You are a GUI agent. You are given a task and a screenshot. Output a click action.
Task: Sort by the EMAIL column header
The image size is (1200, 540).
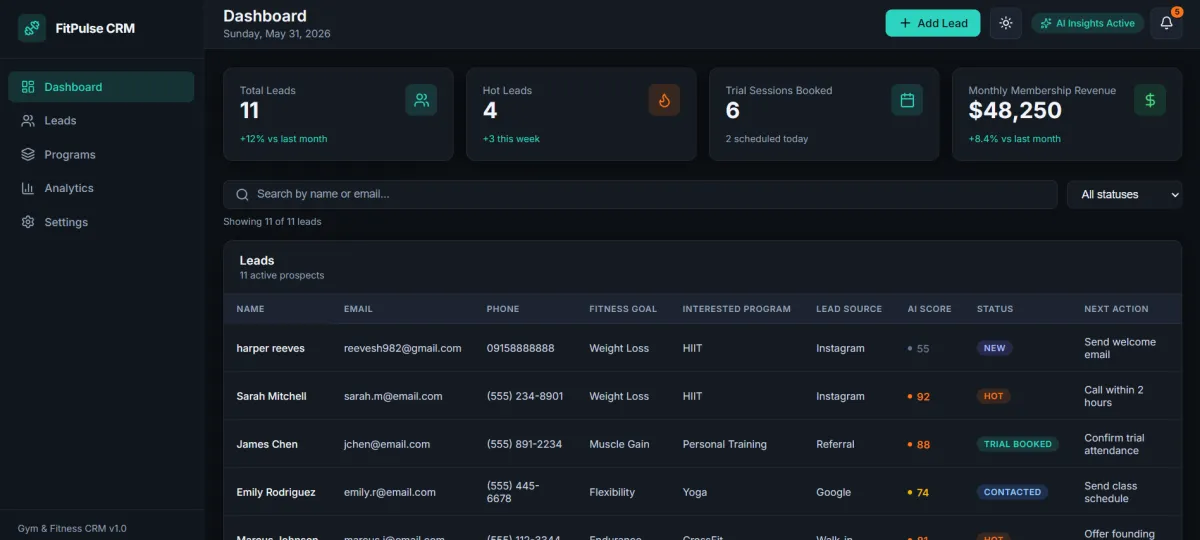point(358,309)
